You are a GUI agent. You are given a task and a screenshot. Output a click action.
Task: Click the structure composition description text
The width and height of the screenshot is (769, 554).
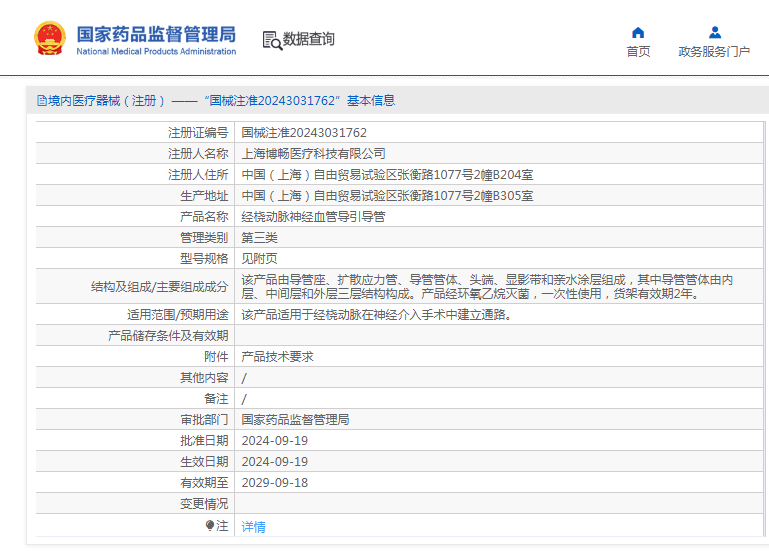(487, 287)
